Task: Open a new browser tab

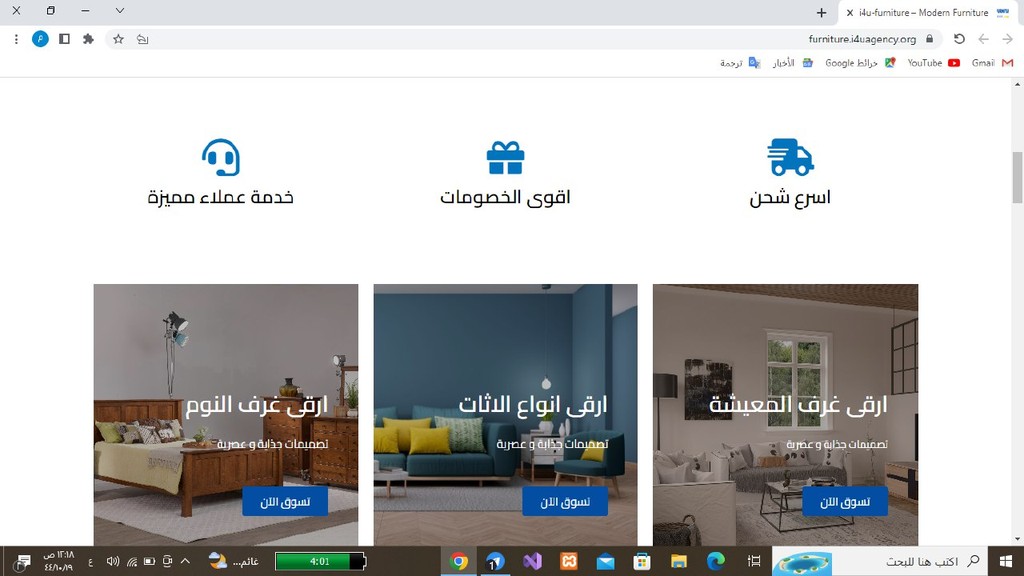Action: [821, 12]
